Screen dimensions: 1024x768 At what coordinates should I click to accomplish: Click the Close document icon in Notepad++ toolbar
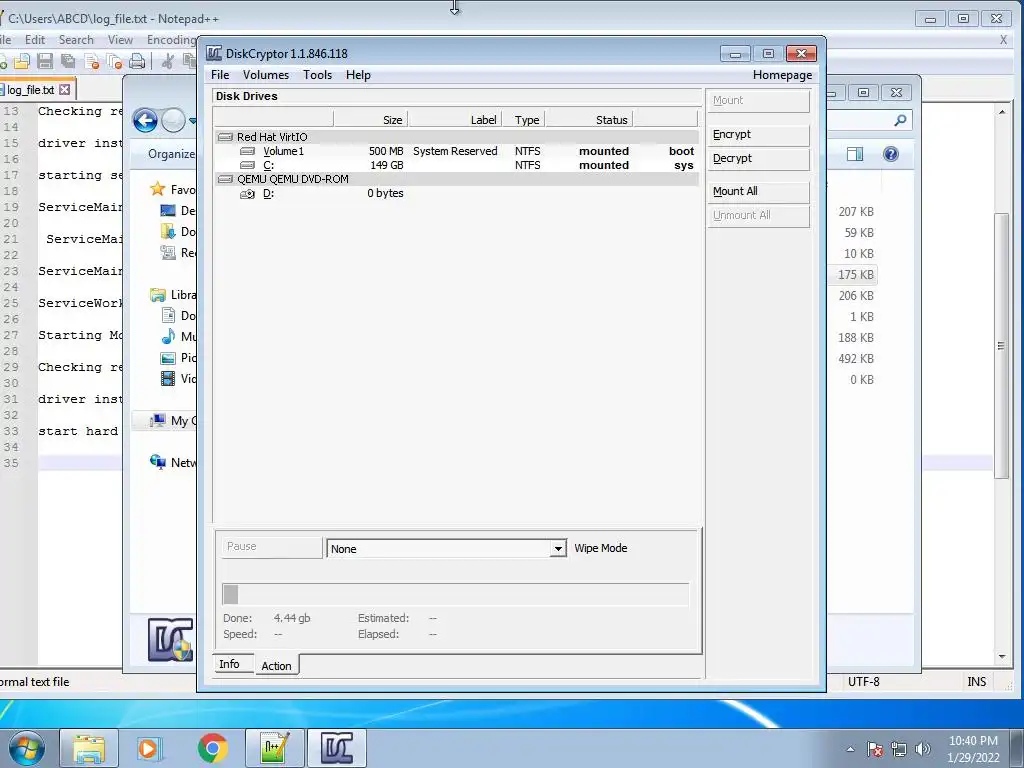[91, 61]
